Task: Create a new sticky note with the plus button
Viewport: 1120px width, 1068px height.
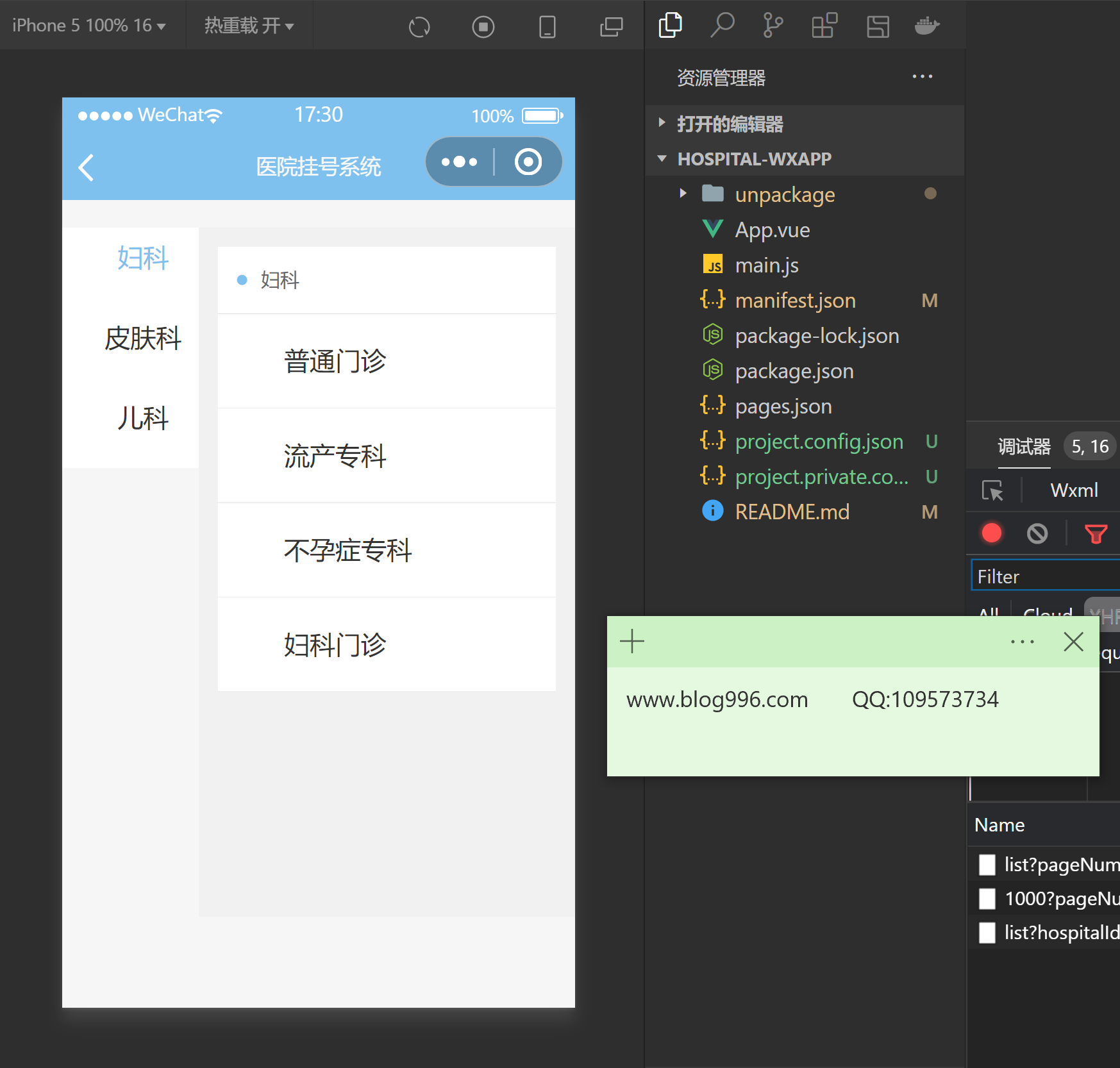Action: pos(632,641)
